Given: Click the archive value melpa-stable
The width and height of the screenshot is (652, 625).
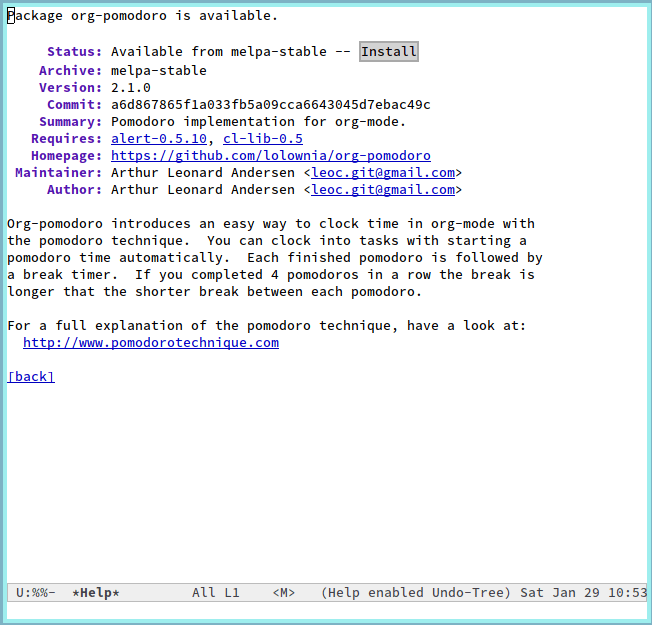Looking at the screenshot, I should 159,71.
